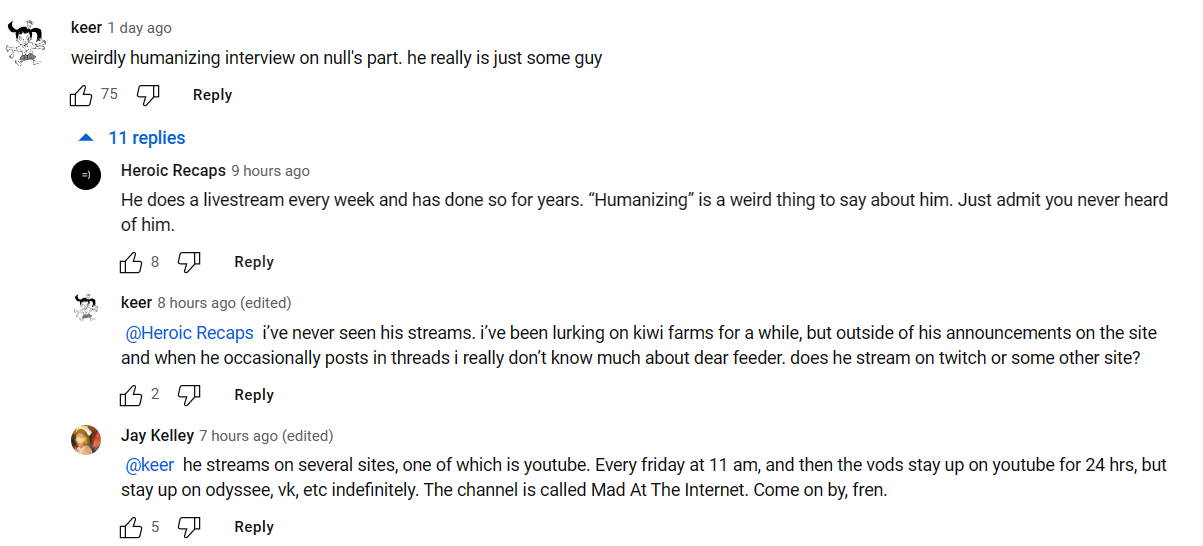The image size is (1203, 546).
Task: Open the Jay Kelley username link
Action: pyautogui.click(x=157, y=436)
